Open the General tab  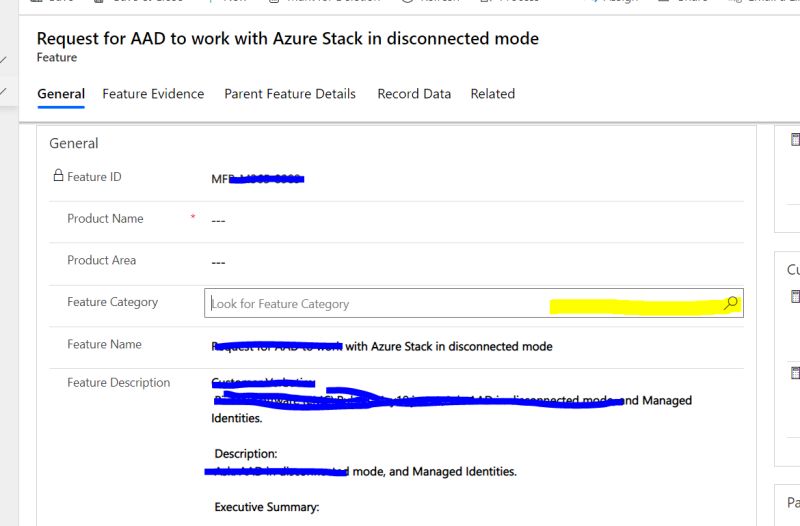61,94
